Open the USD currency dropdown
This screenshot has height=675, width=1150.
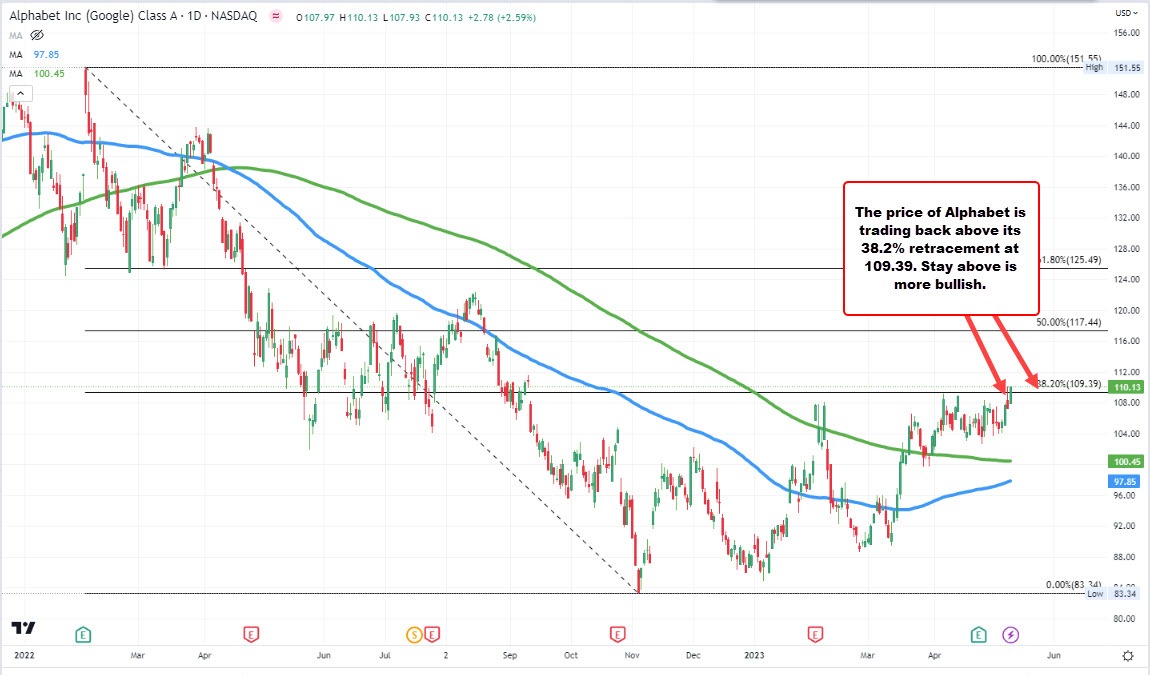point(1127,12)
